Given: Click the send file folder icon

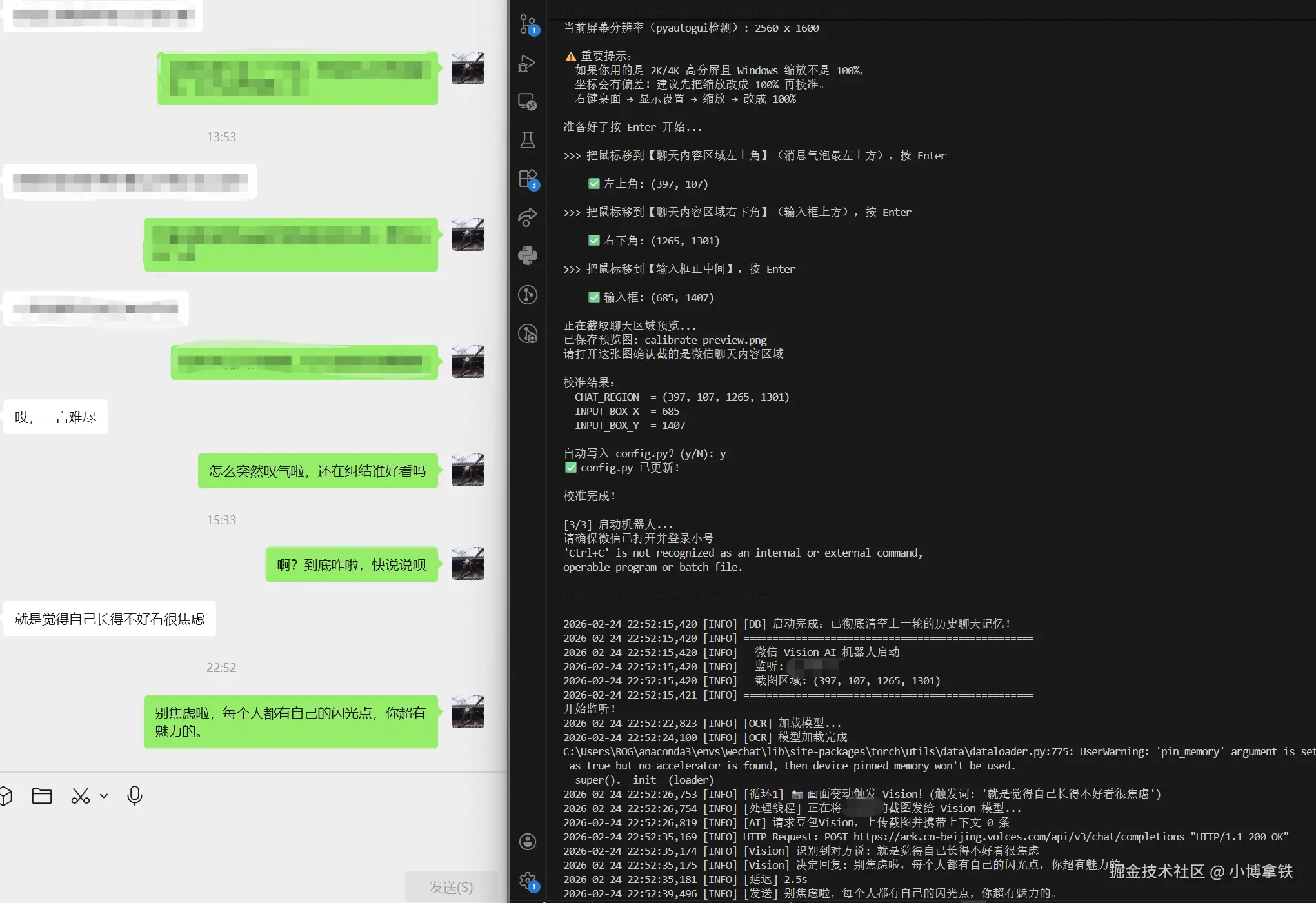Looking at the screenshot, I should (42, 796).
